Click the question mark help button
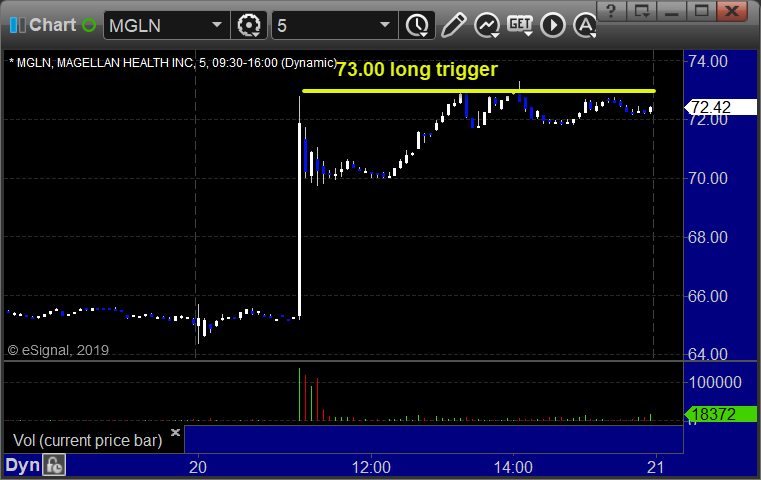This screenshot has height=480, width=761. (611, 11)
